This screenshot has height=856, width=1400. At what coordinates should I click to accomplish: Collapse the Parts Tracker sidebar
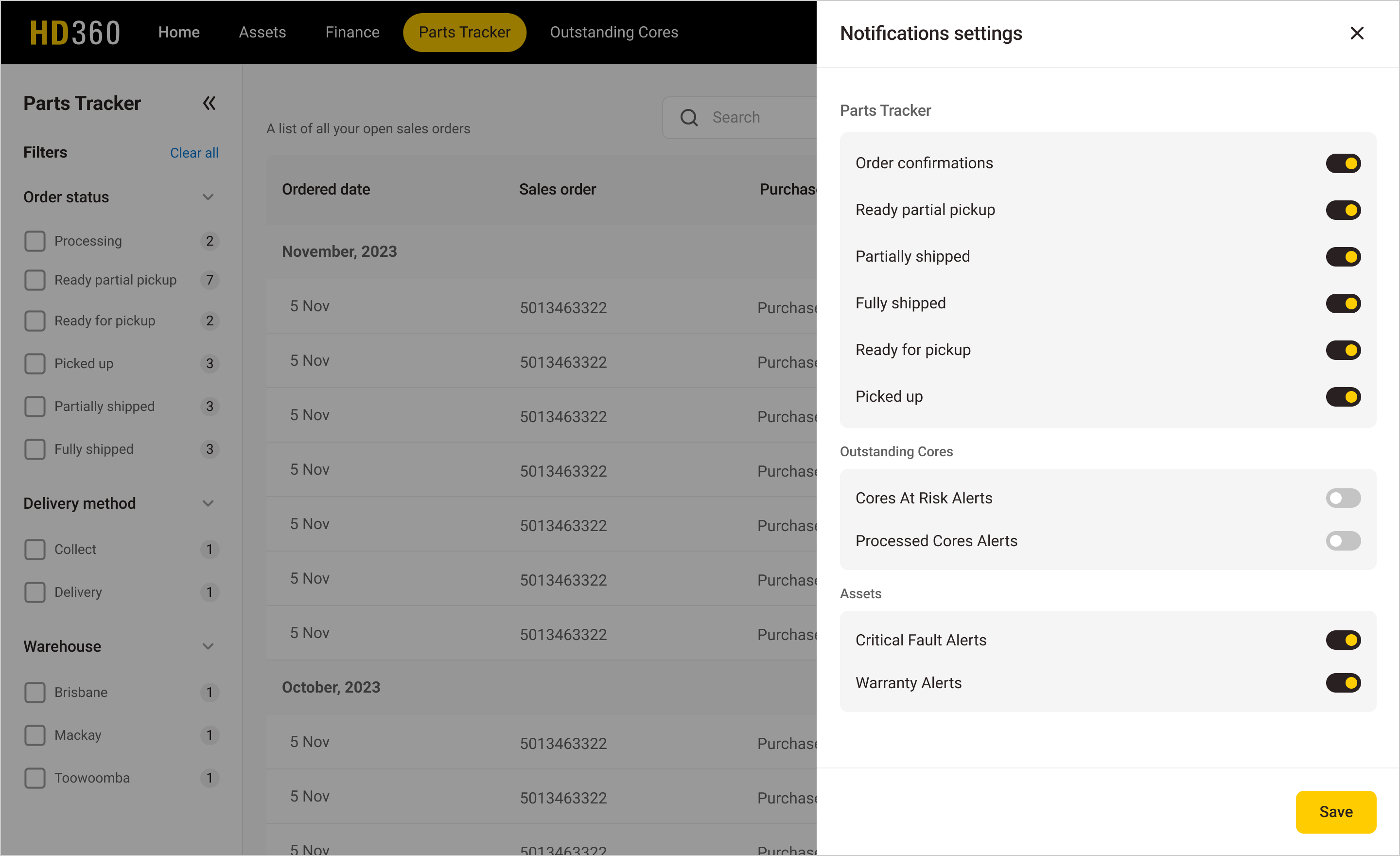(x=209, y=103)
